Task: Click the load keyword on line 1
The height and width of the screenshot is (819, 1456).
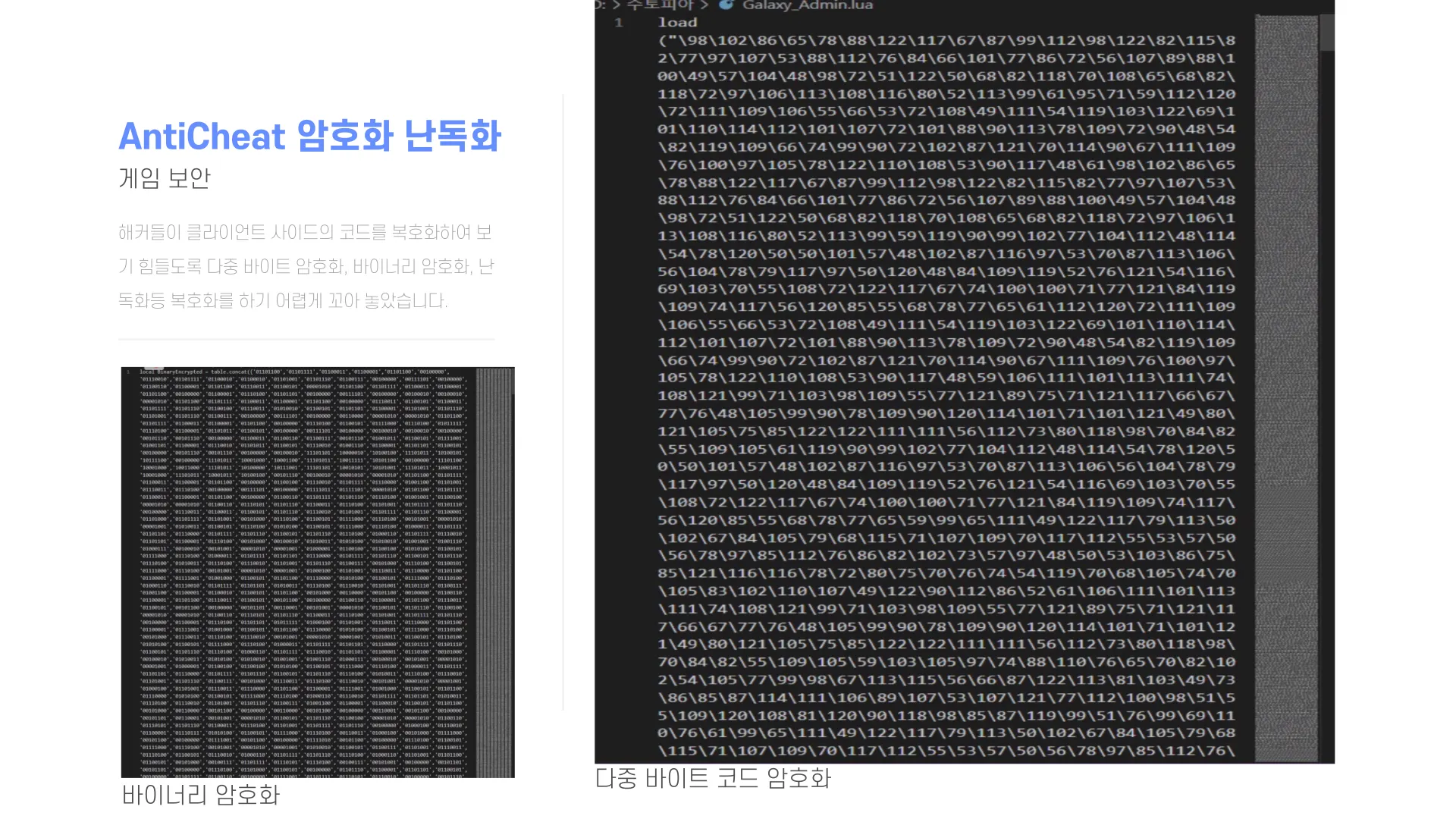Action: [x=677, y=23]
